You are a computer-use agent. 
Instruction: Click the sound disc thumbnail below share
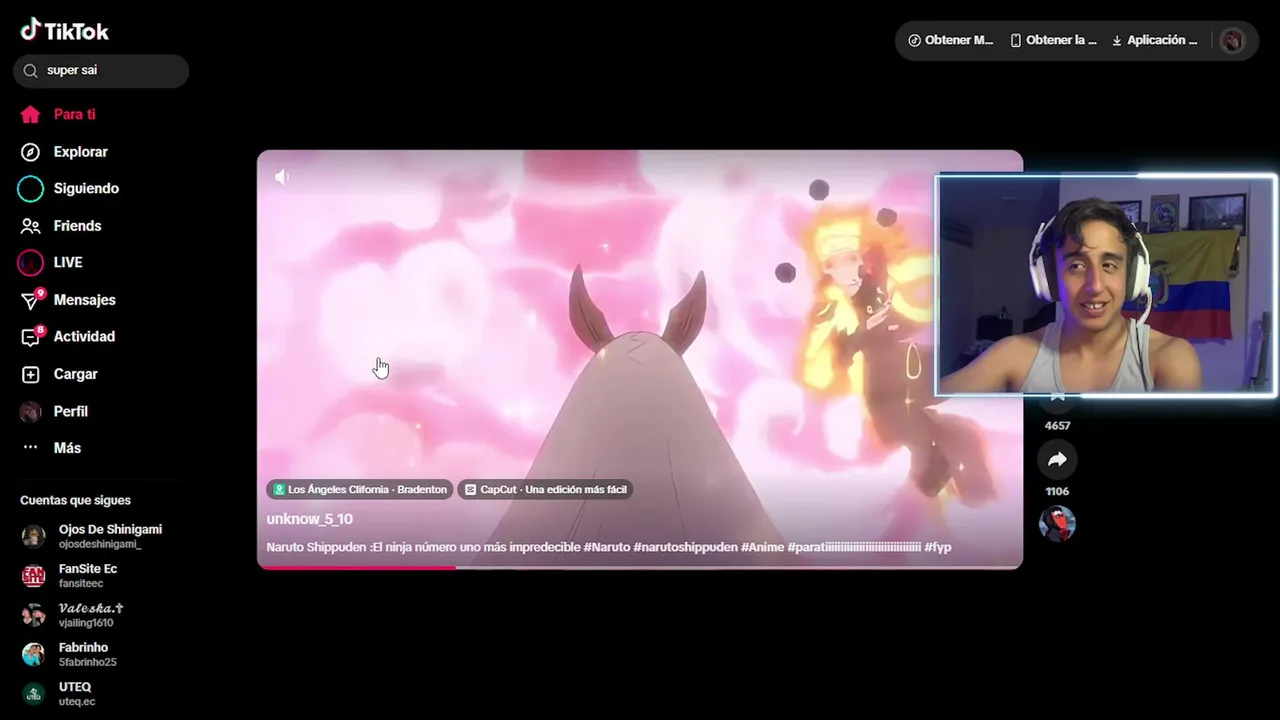tap(1057, 523)
